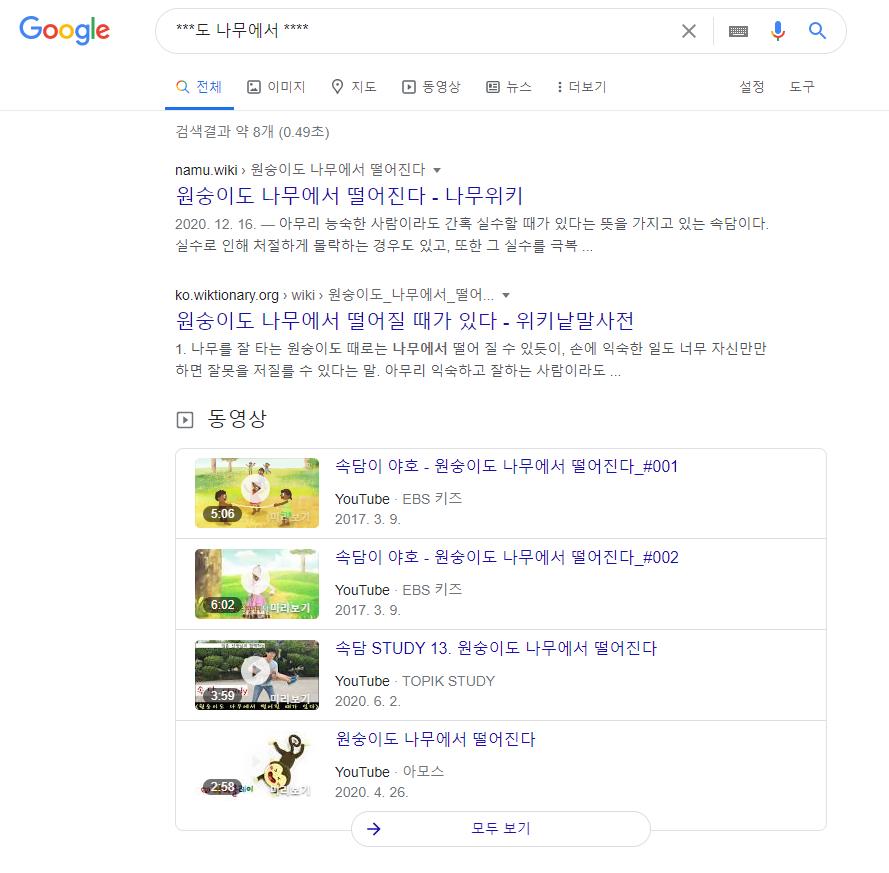Viewport: 889px width, 873px height.
Task: Select the 전체 tab
Action: 199,87
